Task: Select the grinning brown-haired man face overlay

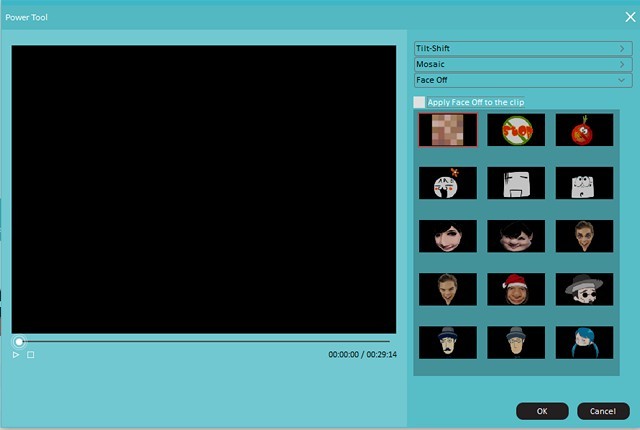Action: (x=448, y=289)
